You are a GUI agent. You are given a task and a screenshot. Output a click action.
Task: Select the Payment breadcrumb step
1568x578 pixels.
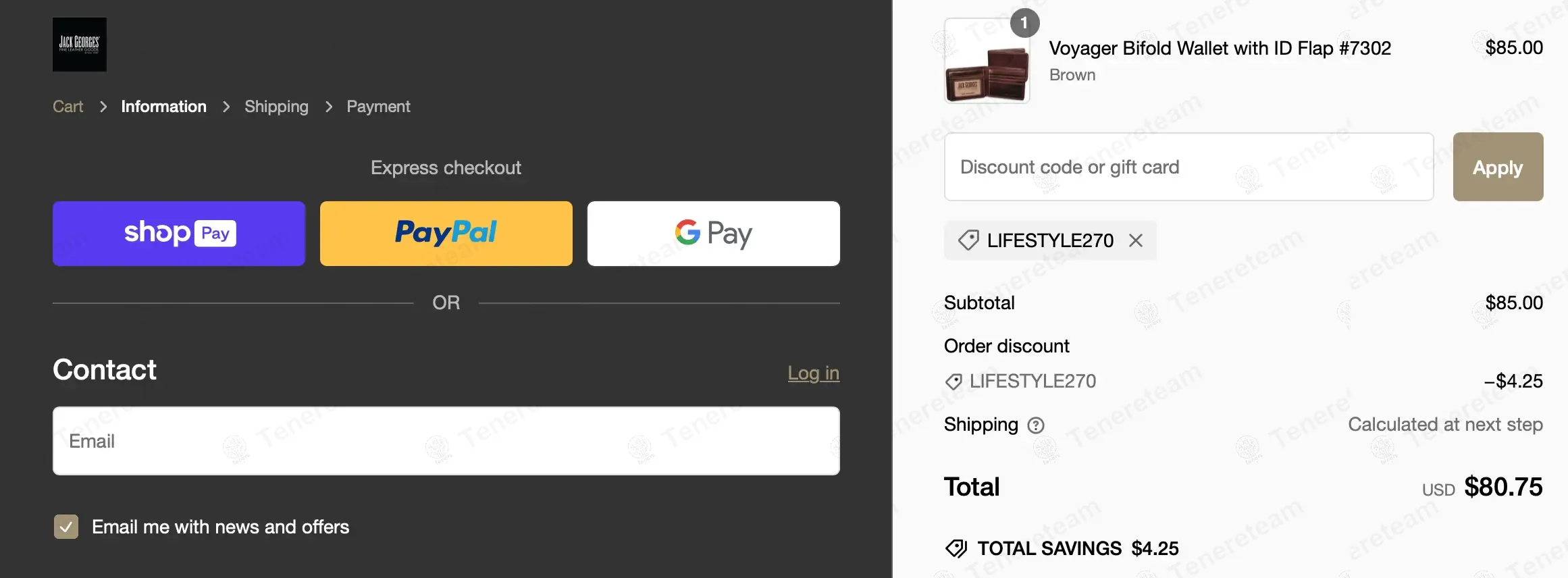tap(378, 107)
